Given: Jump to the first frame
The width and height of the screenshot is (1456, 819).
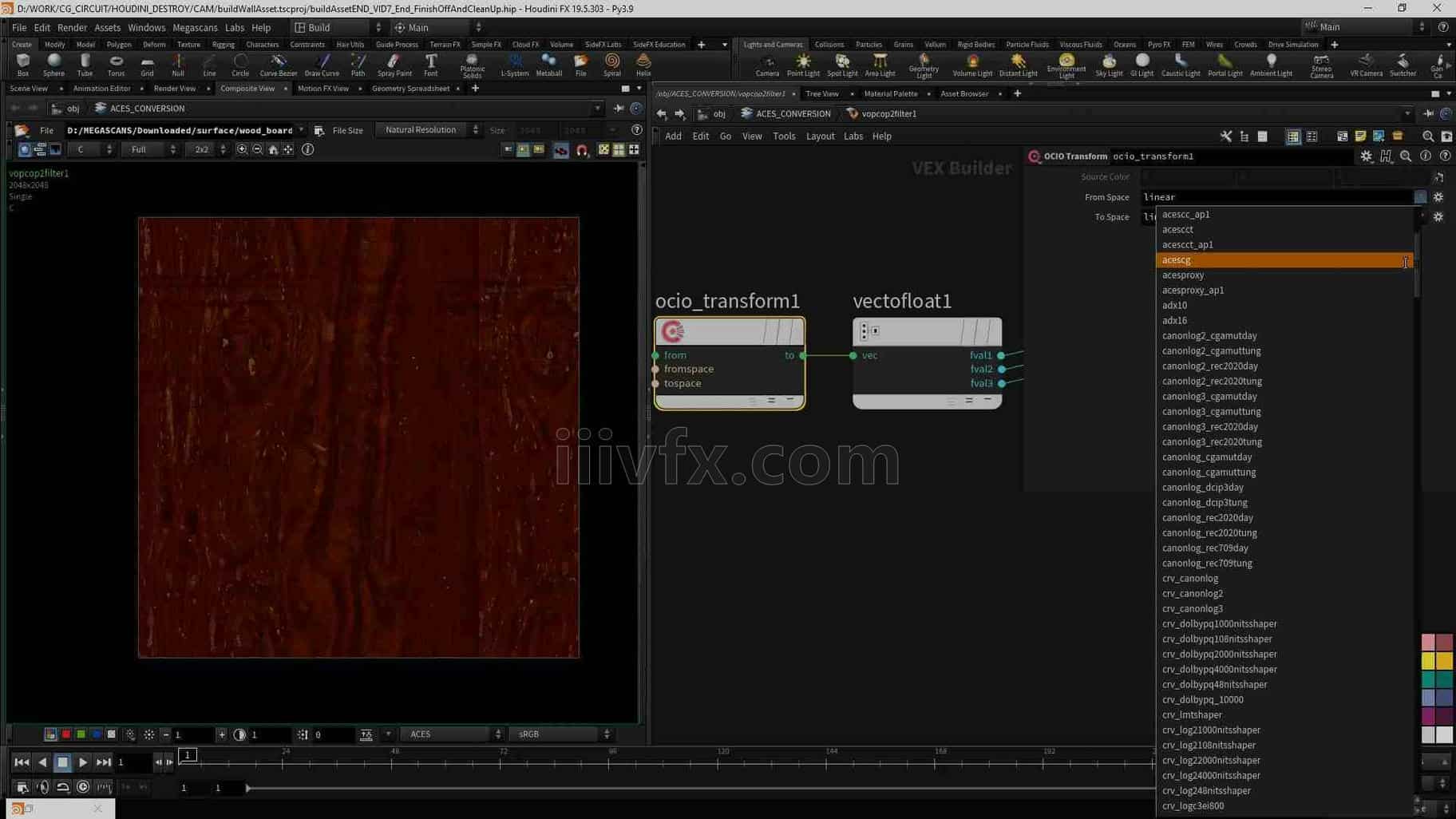Looking at the screenshot, I should [22, 762].
